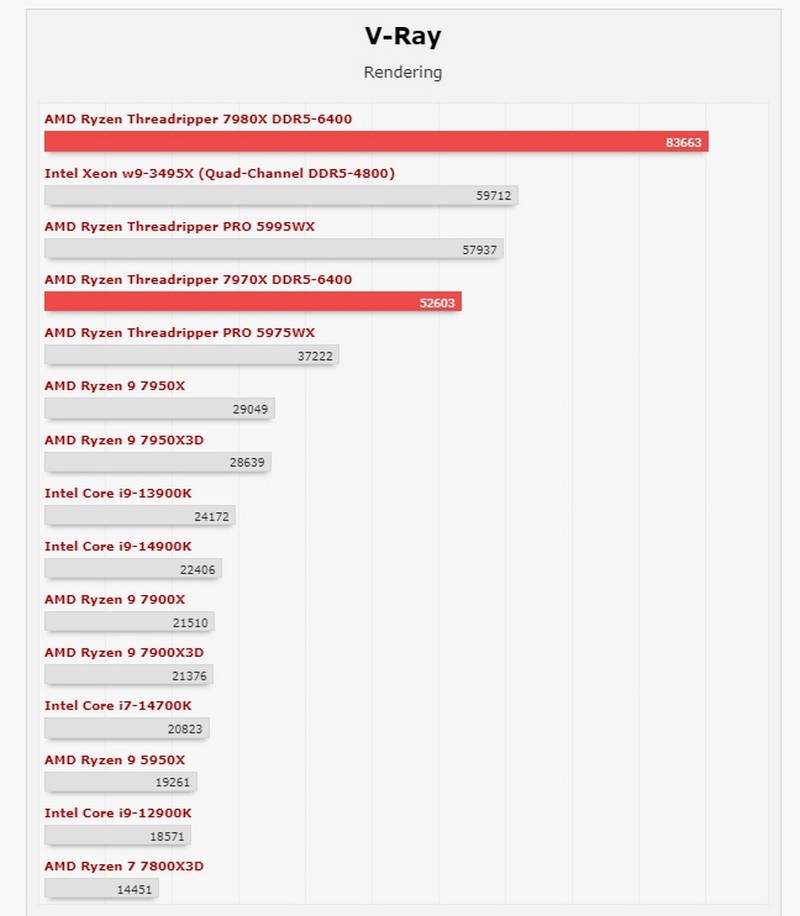This screenshot has width=800, height=916.
Task: Select the Threadripper 7970X DDR5-6400 label
Action: (198, 280)
